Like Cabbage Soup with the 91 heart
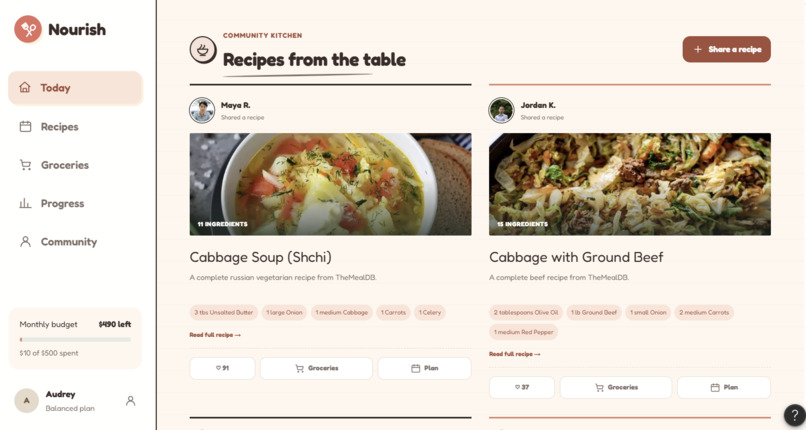This screenshot has height=430, width=806. click(223, 368)
